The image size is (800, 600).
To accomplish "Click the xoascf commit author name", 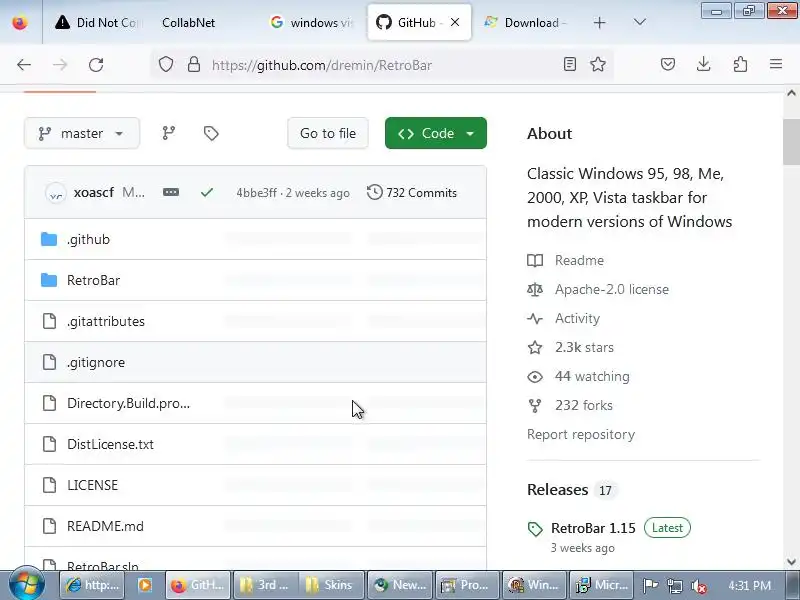I will (94, 192).
